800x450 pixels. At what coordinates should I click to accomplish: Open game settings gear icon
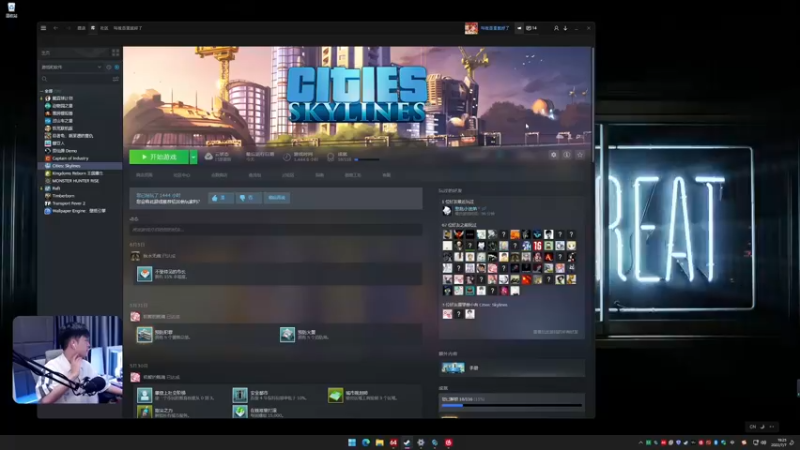click(554, 155)
